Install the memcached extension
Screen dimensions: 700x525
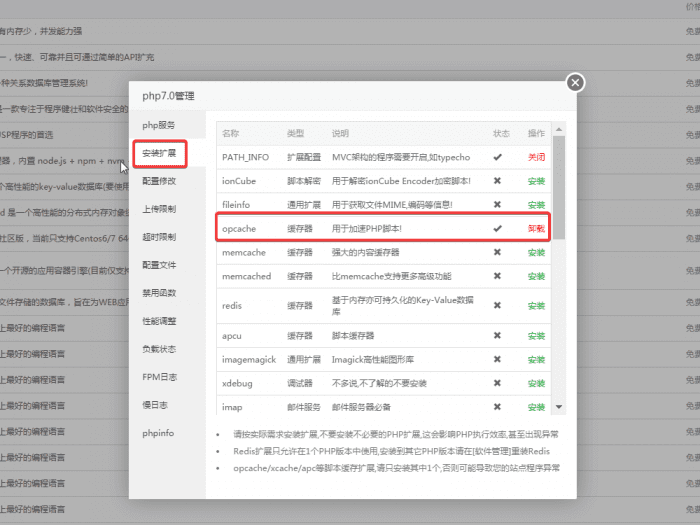point(536,277)
